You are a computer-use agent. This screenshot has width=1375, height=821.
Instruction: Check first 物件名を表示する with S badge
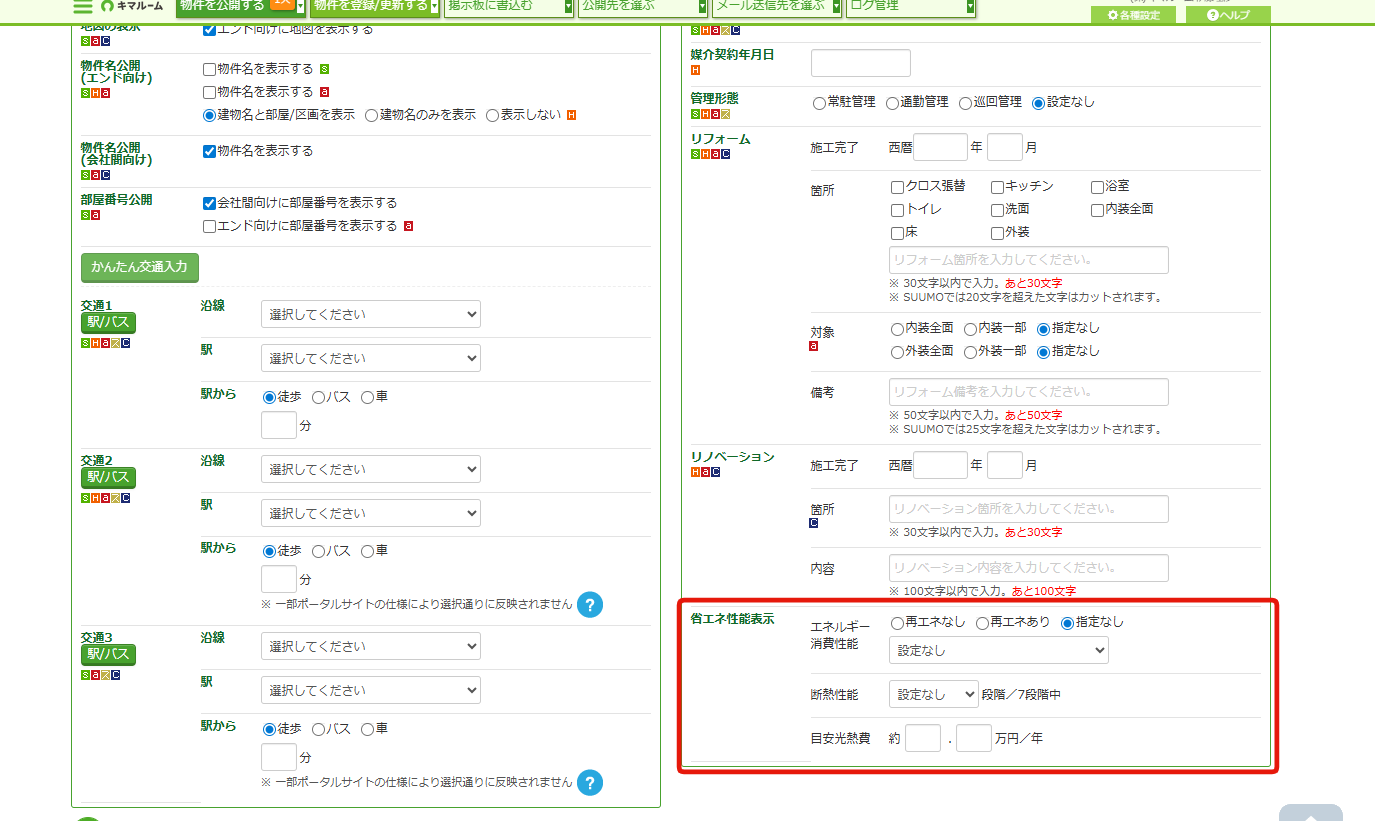click(x=209, y=70)
